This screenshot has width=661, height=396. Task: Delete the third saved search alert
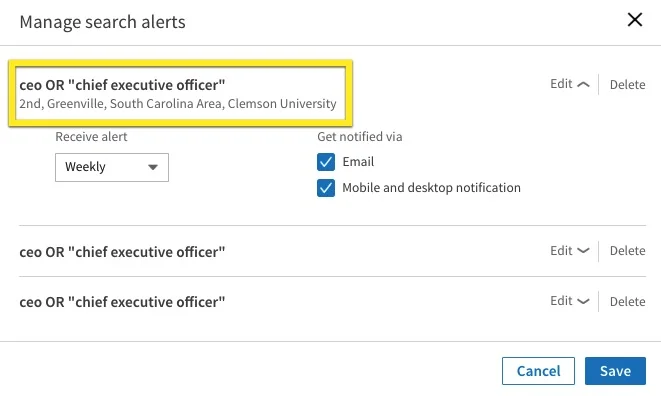[x=627, y=302]
